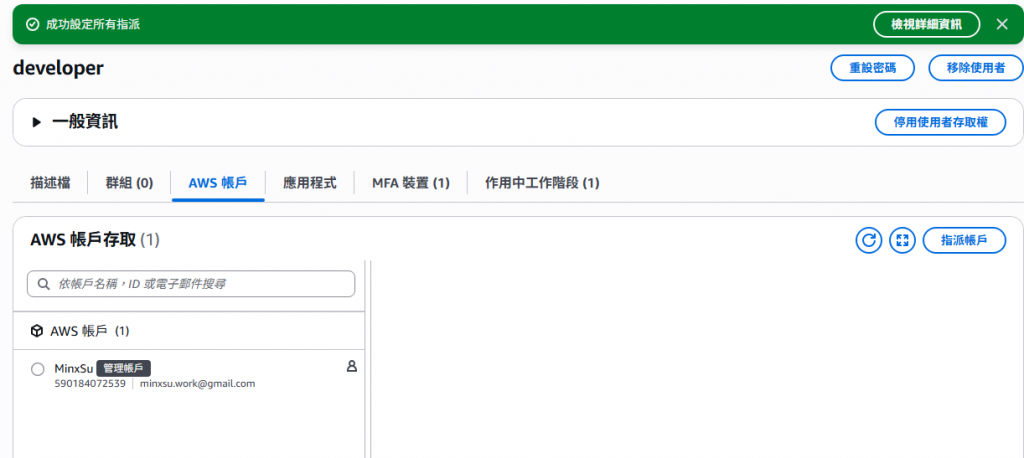Viewport: 1024px width, 458px height.
Task: Switch to 作用中工作階段 (1) tab
Action: (542, 183)
